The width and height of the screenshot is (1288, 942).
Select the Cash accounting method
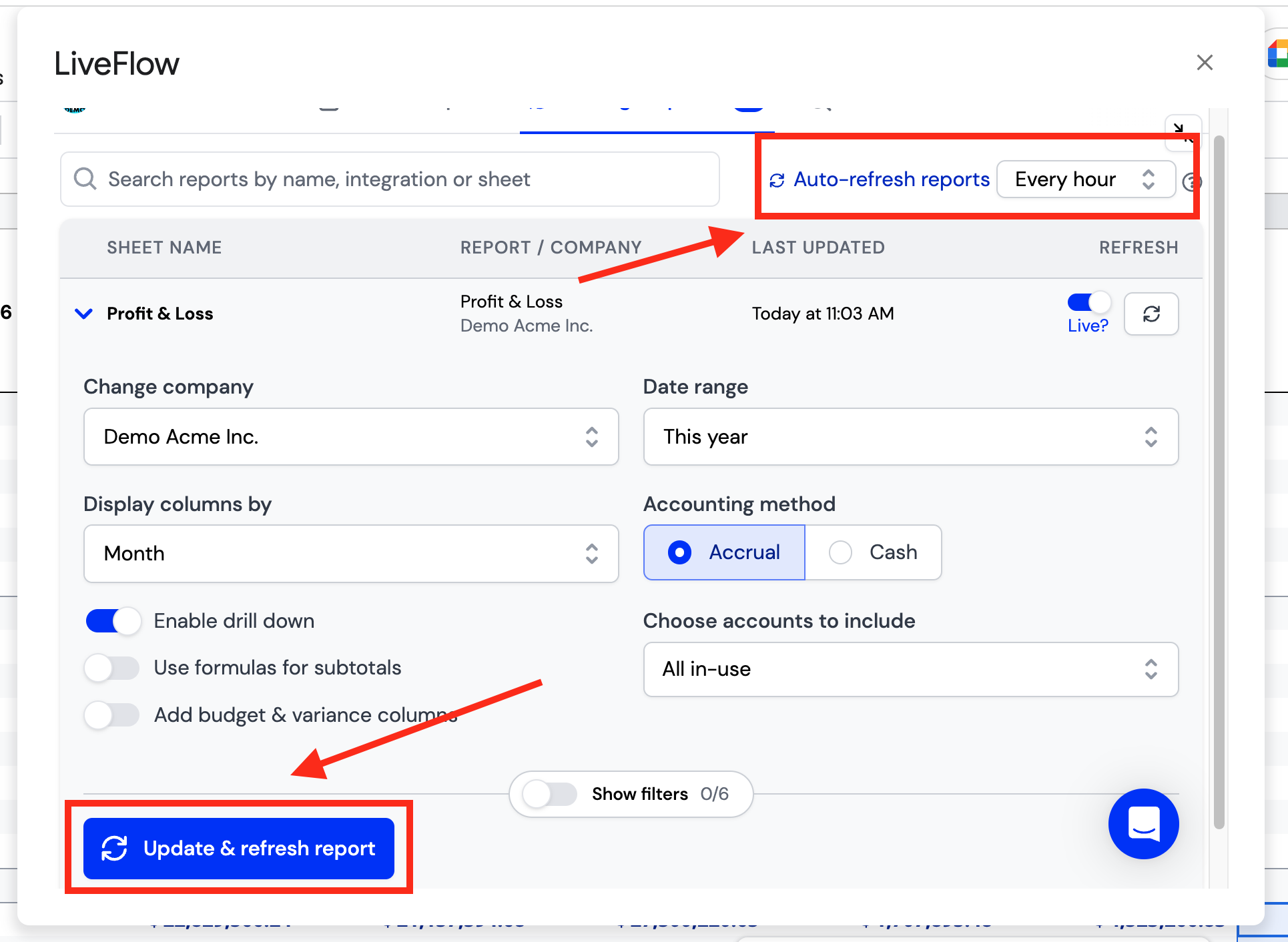(873, 552)
